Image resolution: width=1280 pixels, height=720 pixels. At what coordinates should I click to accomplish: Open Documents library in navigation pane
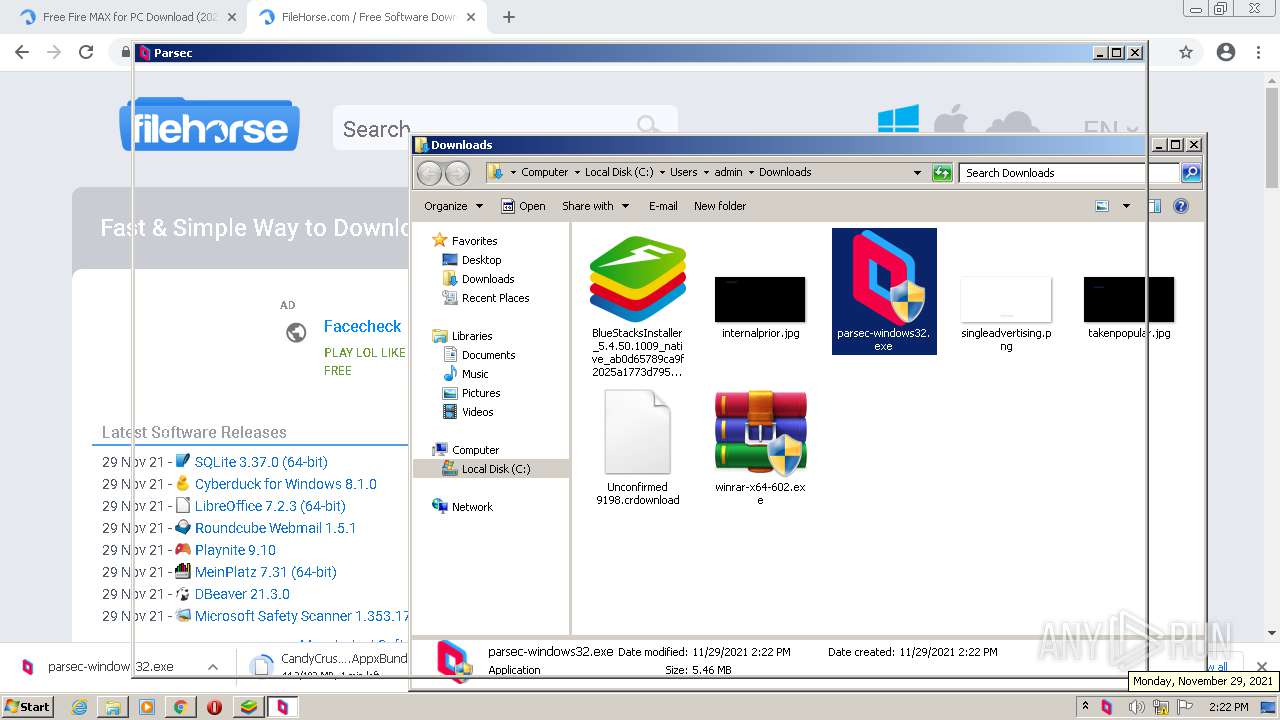point(488,355)
